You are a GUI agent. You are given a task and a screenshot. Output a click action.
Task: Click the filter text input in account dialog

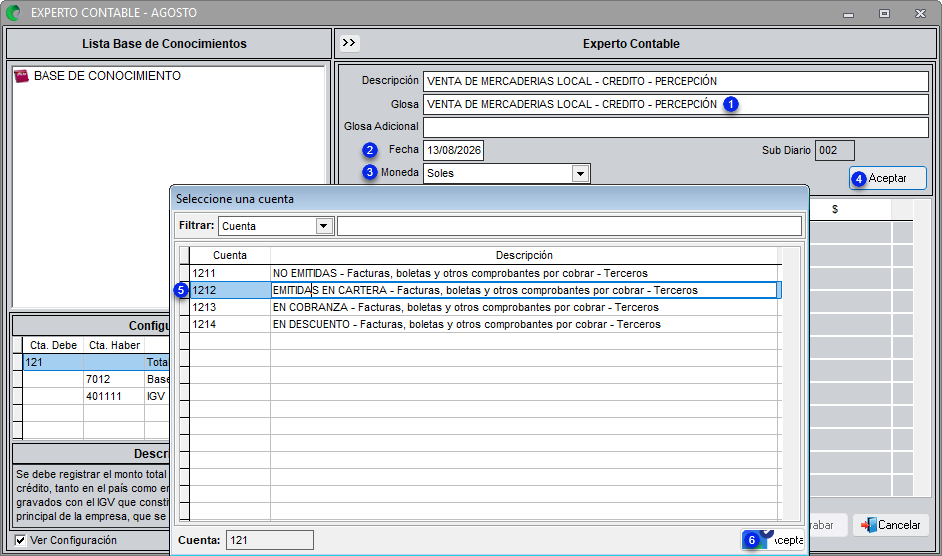570,226
